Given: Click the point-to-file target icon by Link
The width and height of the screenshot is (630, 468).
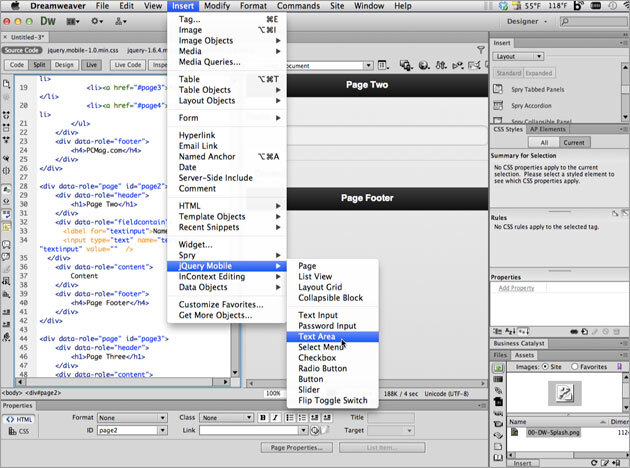Looking at the screenshot, I should click(x=315, y=431).
